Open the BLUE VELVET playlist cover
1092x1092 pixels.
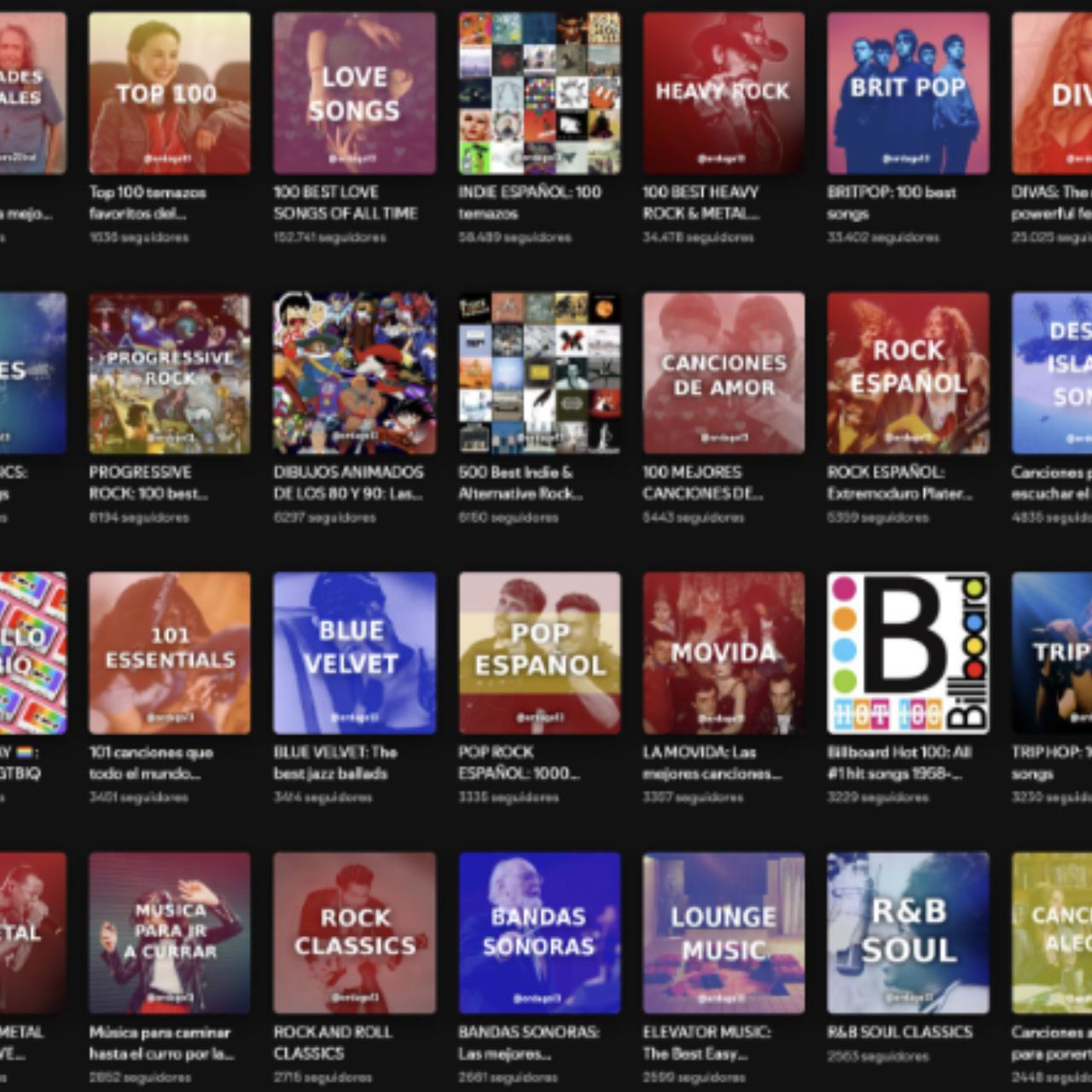[354, 653]
